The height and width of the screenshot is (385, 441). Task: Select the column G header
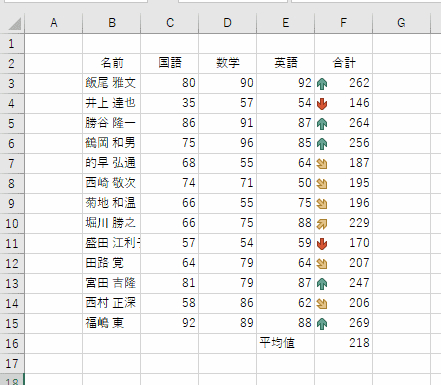pos(401,23)
